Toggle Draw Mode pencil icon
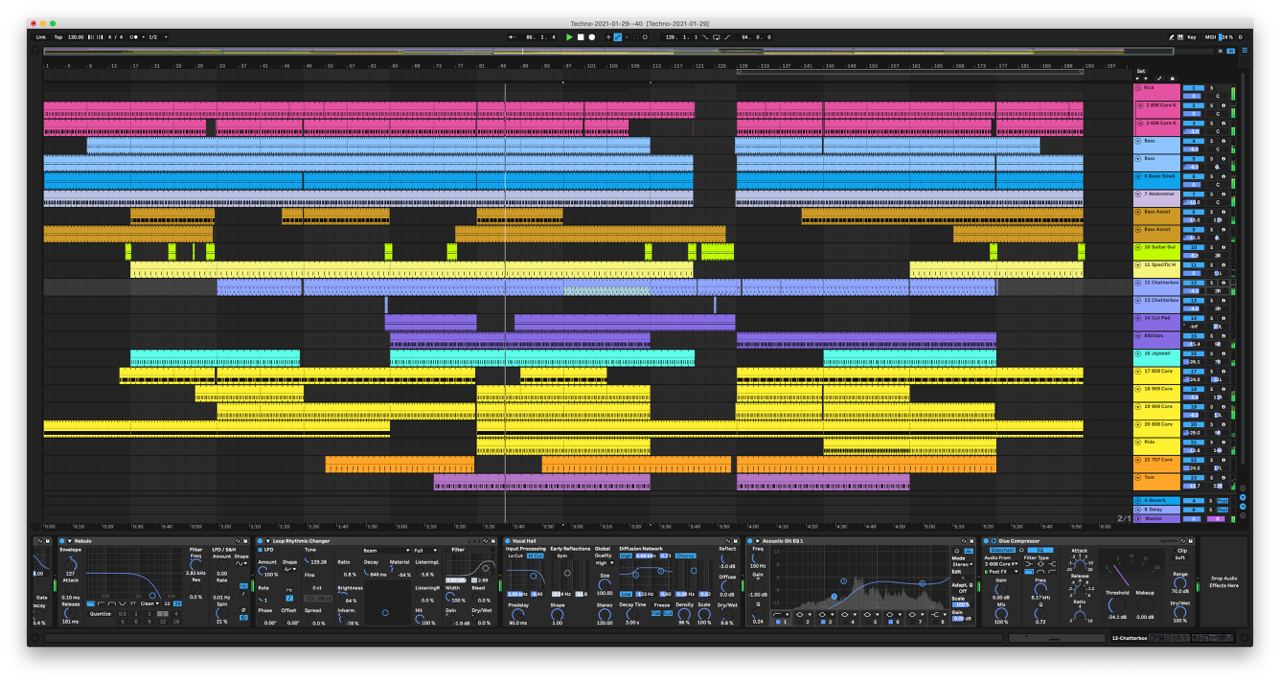This screenshot has height=682, width=1280. tap(1171, 37)
